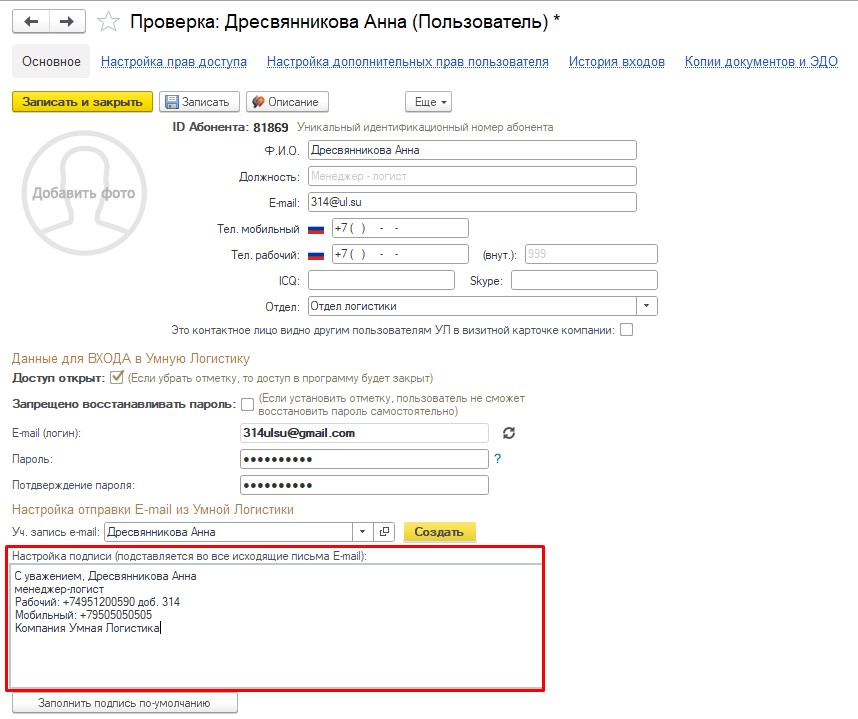858x719 pixels.
Task: Click the Уч. запись e-mail field
Action: (229, 532)
